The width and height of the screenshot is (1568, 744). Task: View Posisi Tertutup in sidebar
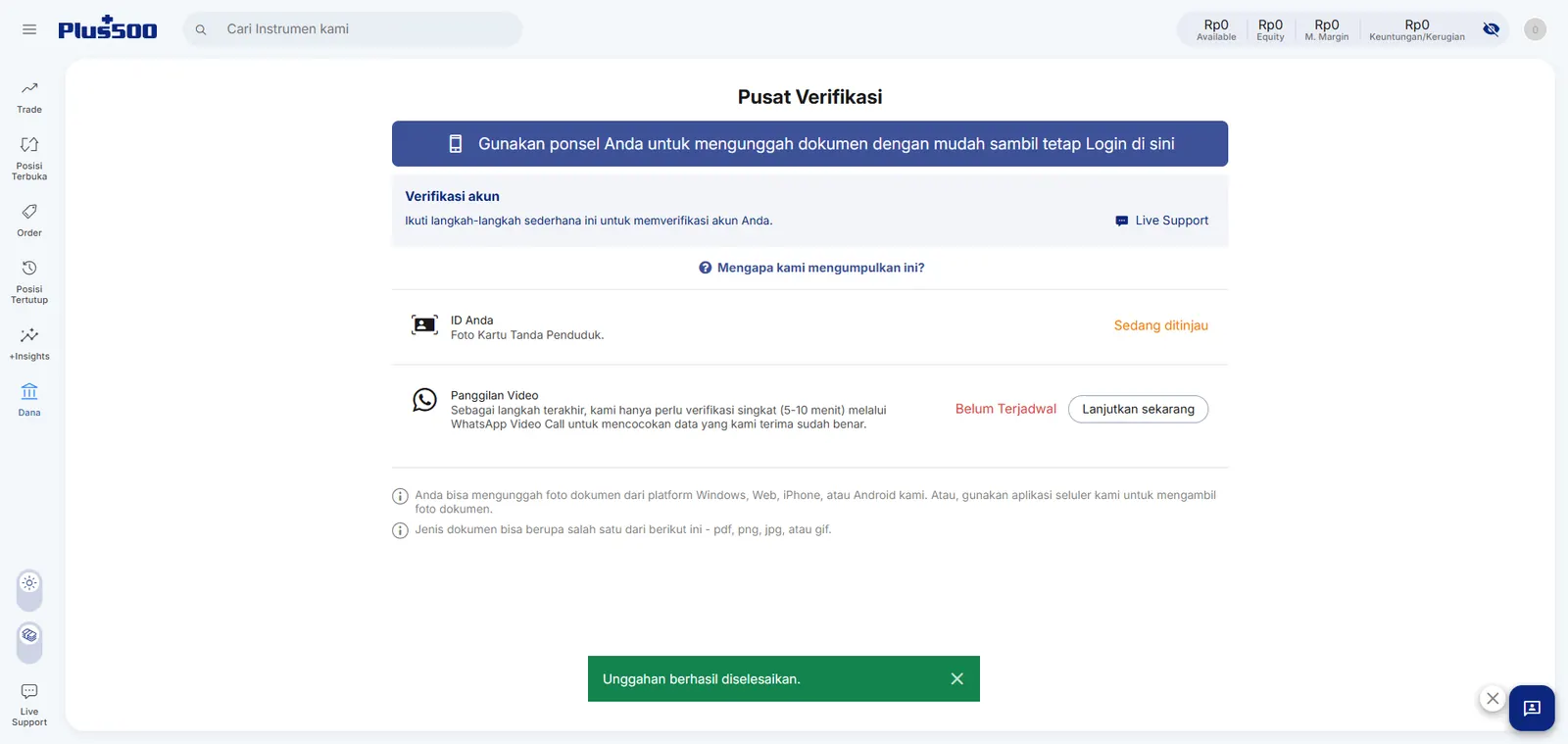29,281
